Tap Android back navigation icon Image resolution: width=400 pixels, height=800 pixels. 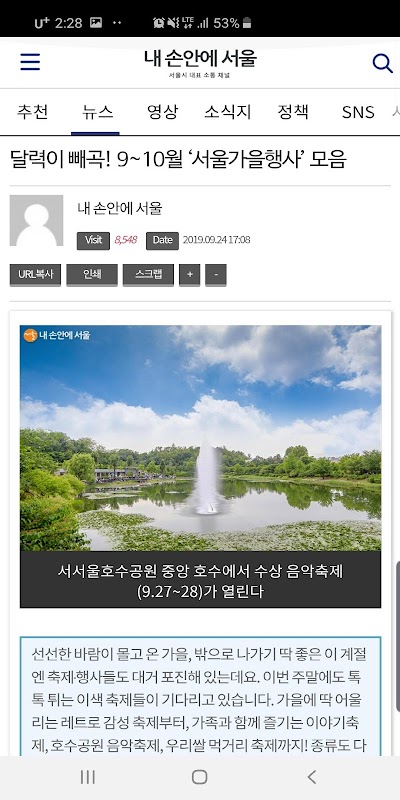pyautogui.click(x=312, y=777)
